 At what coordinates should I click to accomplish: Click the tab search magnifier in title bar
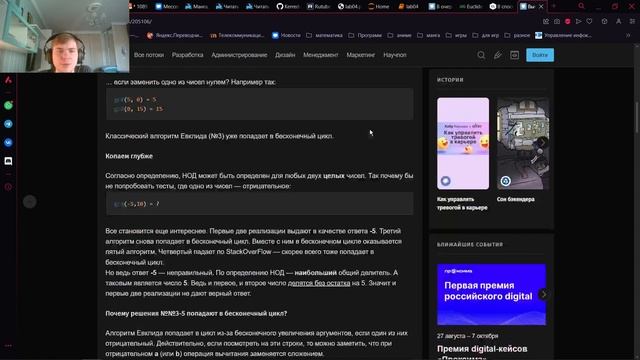(x=581, y=6)
